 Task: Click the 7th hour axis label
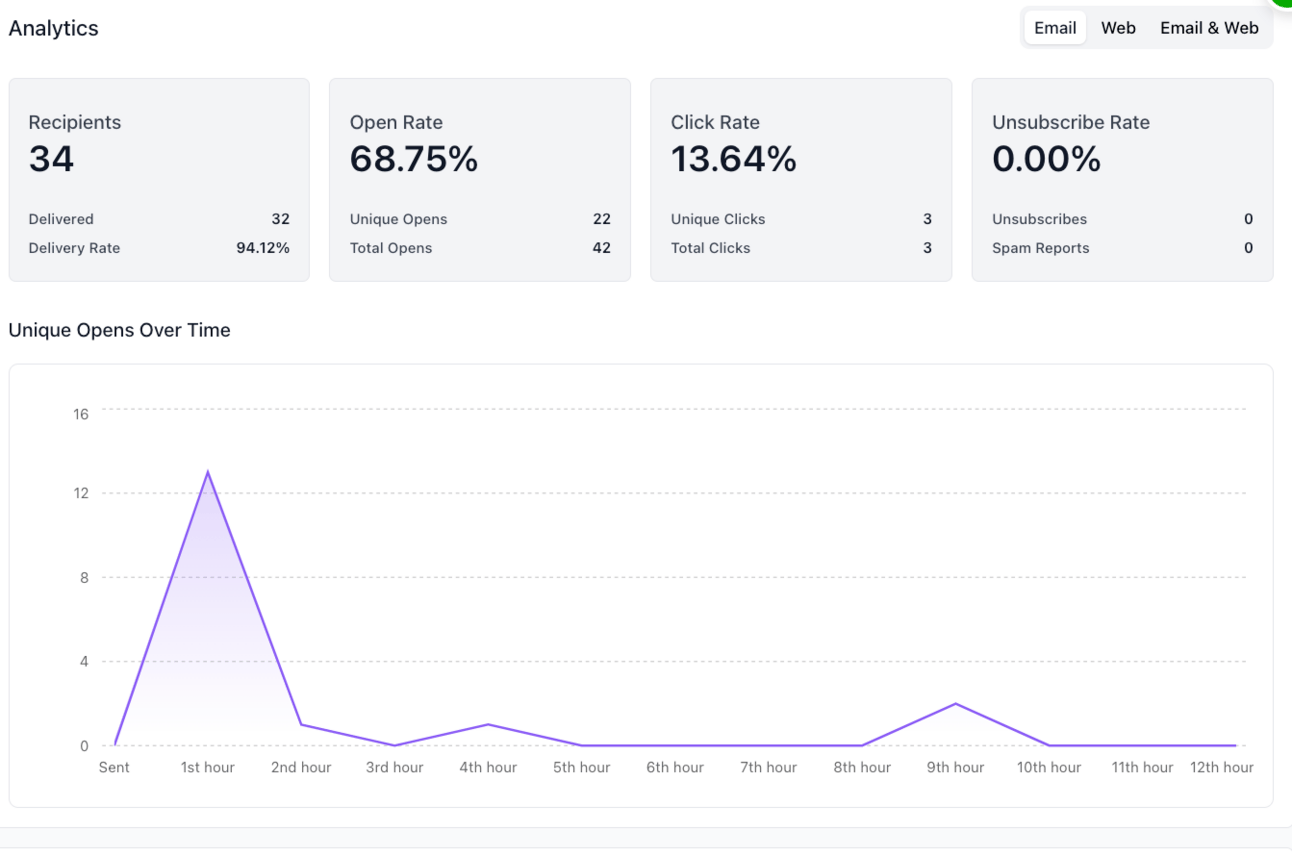pyautogui.click(x=769, y=767)
